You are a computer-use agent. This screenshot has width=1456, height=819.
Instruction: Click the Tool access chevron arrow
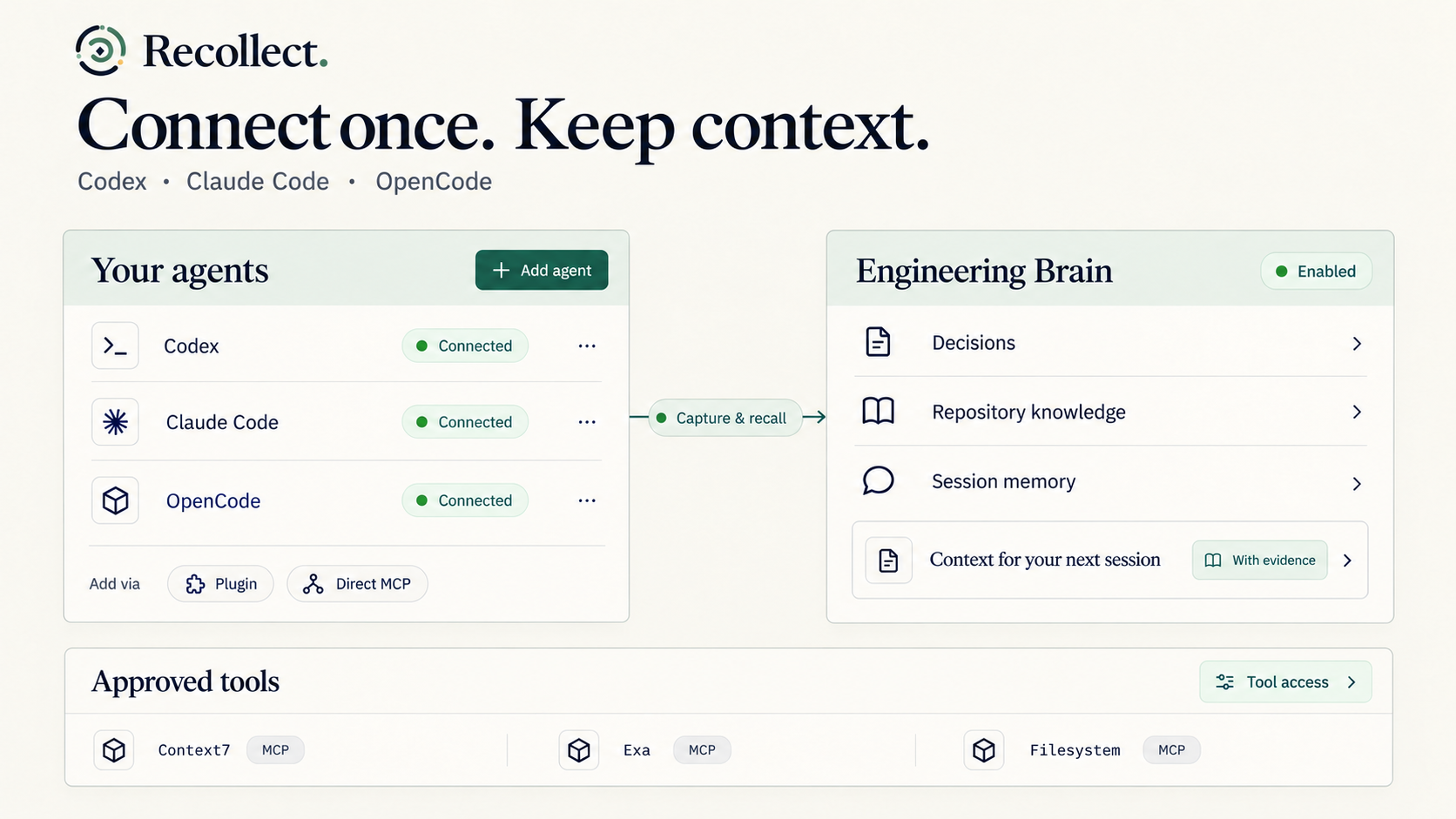click(1352, 682)
